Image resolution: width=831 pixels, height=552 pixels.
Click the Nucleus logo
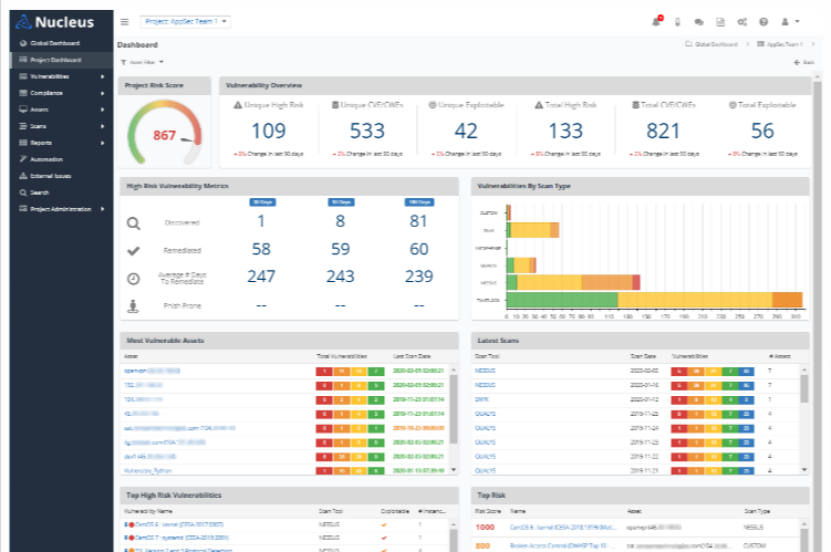pos(55,22)
